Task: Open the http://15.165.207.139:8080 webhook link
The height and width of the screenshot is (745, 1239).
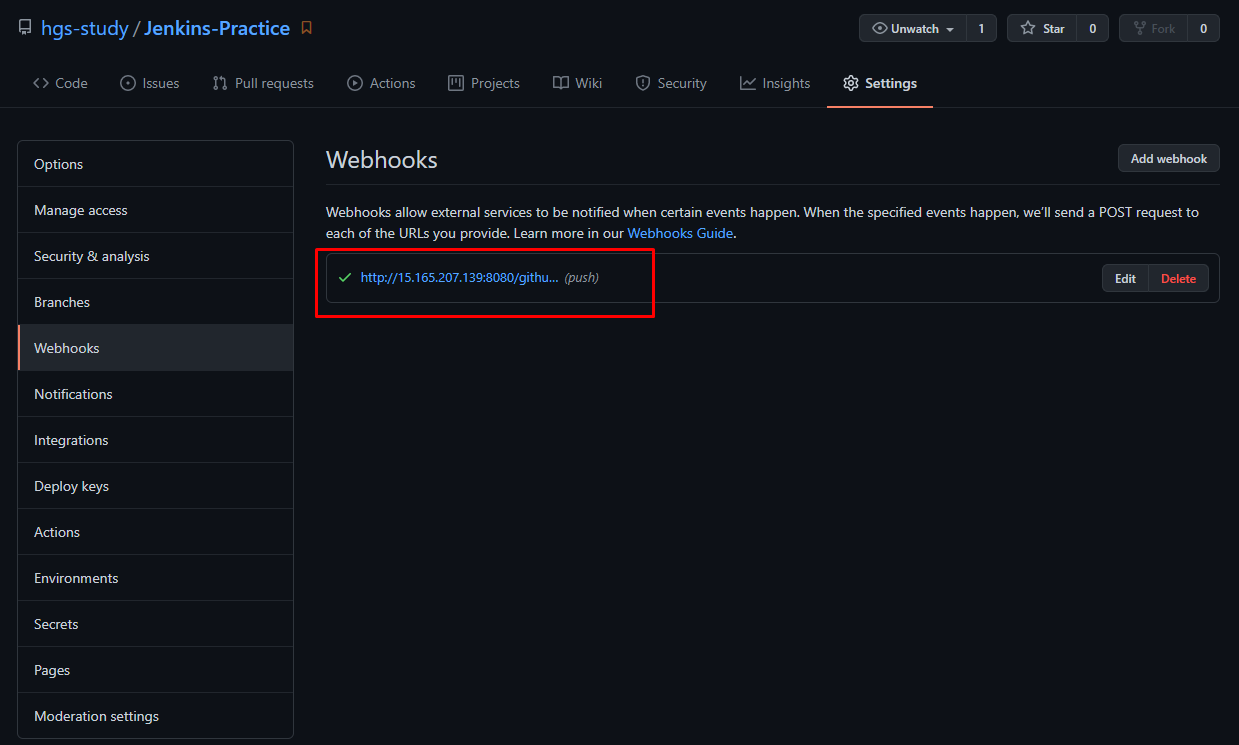Action: 459,278
